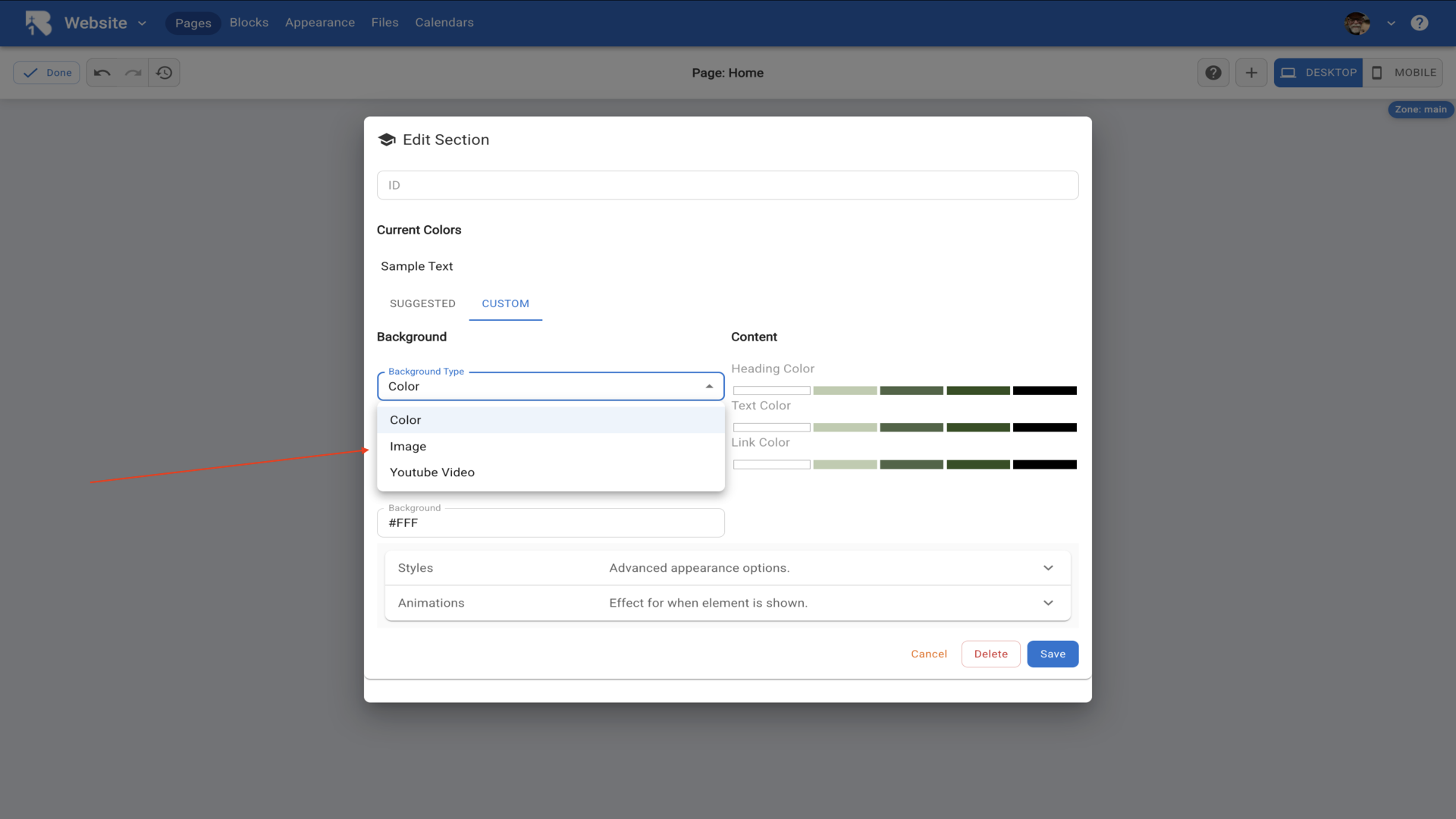Switch to the Suggested tab
The width and height of the screenshot is (1456, 819).
422,303
